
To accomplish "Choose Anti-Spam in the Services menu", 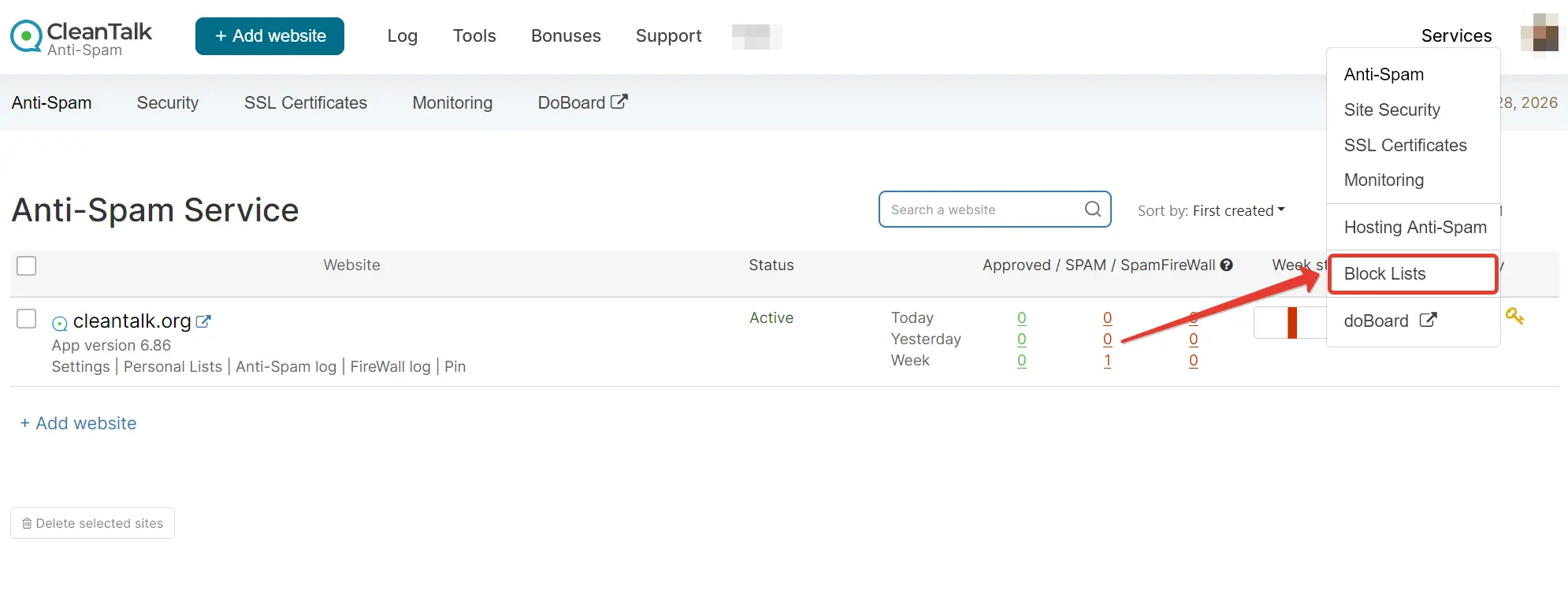I will [x=1384, y=74].
